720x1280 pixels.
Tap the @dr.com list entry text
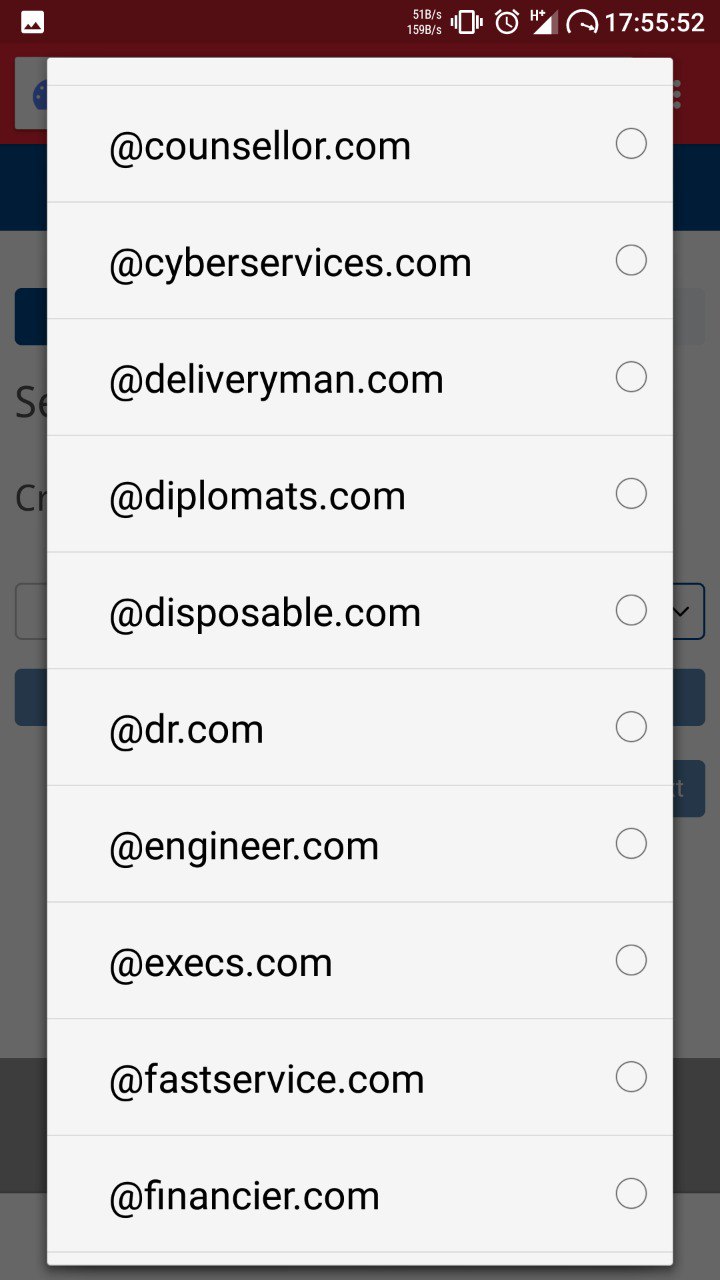coord(186,730)
